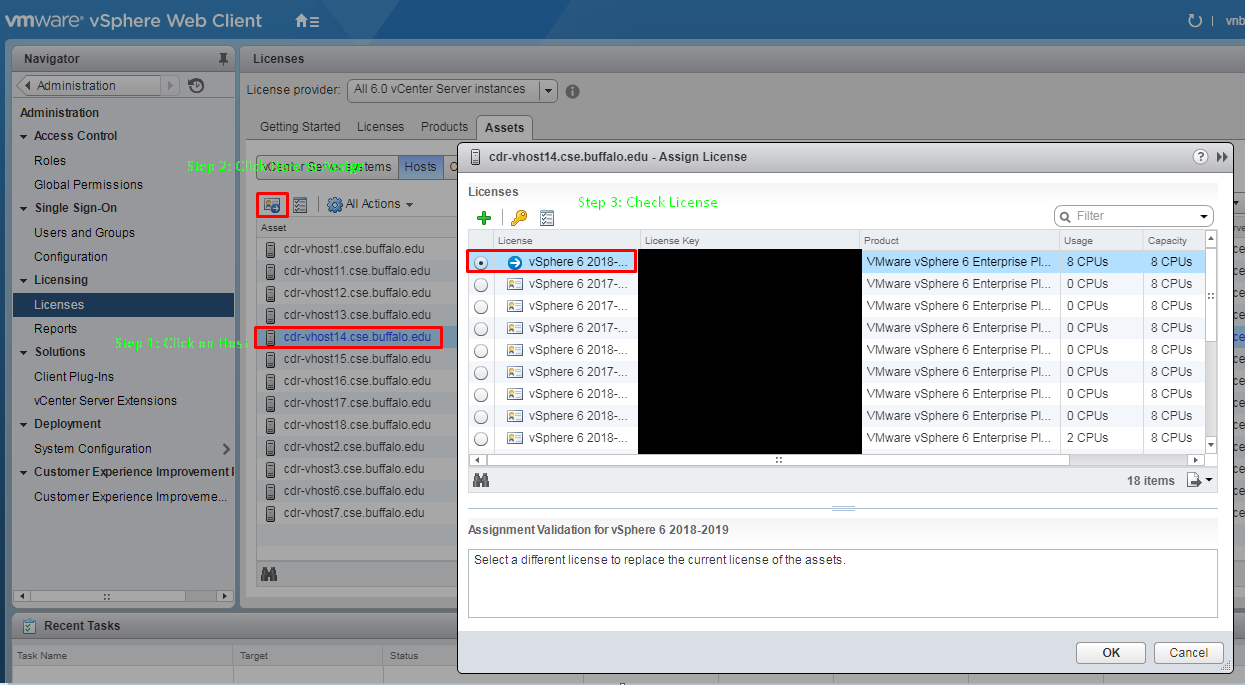Click the Assign License toolbar icon above the Asset list
Screen dimensions: 1245x685
pos(272,205)
